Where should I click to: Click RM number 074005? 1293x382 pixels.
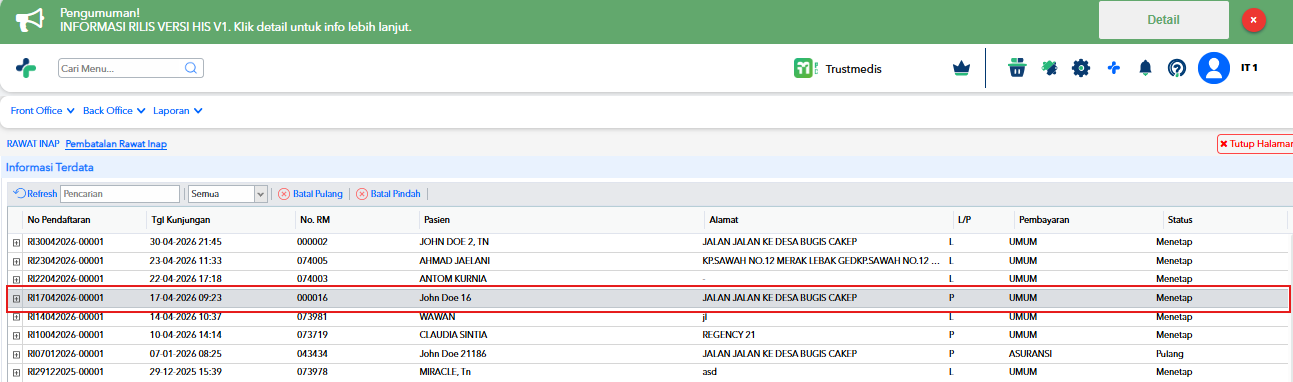point(312,261)
